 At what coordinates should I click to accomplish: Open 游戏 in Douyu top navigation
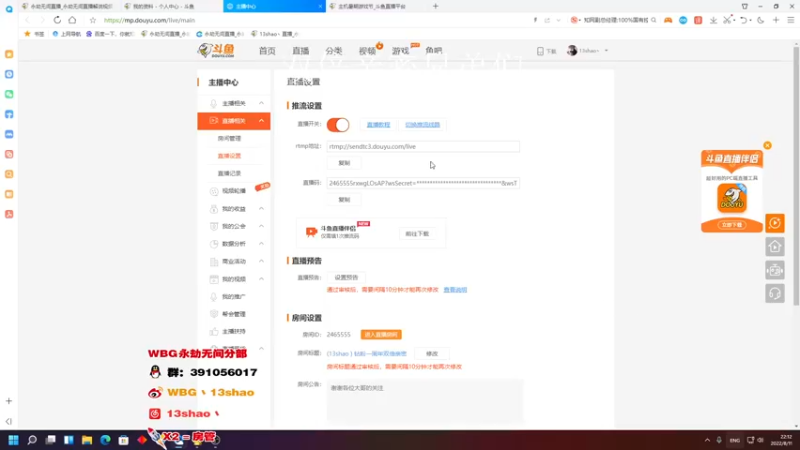click(x=401, y=51)
